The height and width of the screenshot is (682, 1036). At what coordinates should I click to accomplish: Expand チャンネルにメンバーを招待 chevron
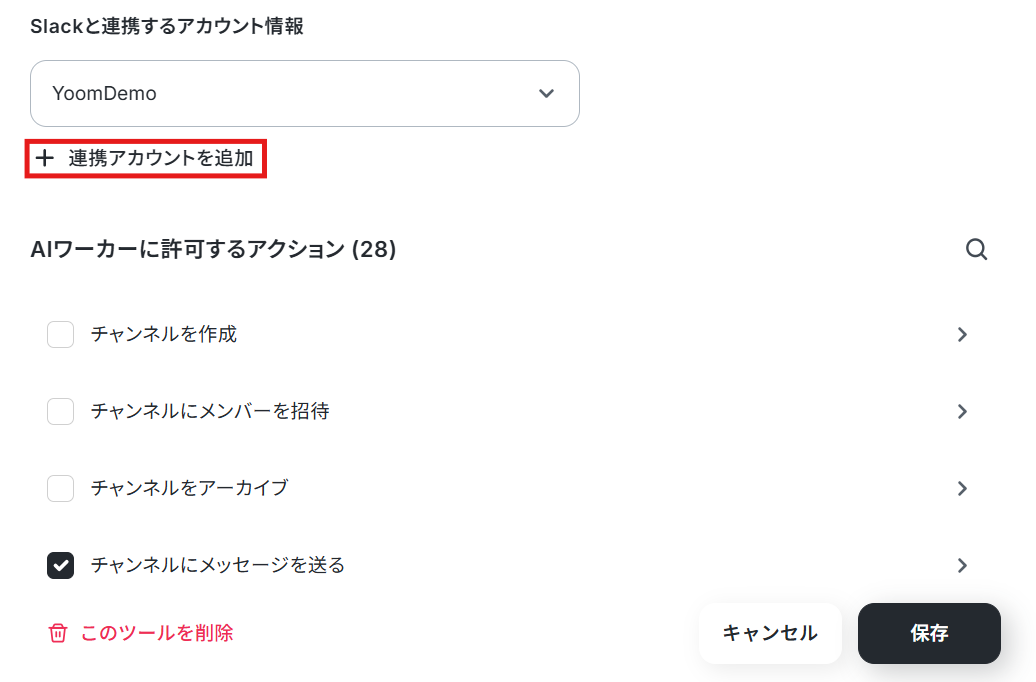point(962,412)
